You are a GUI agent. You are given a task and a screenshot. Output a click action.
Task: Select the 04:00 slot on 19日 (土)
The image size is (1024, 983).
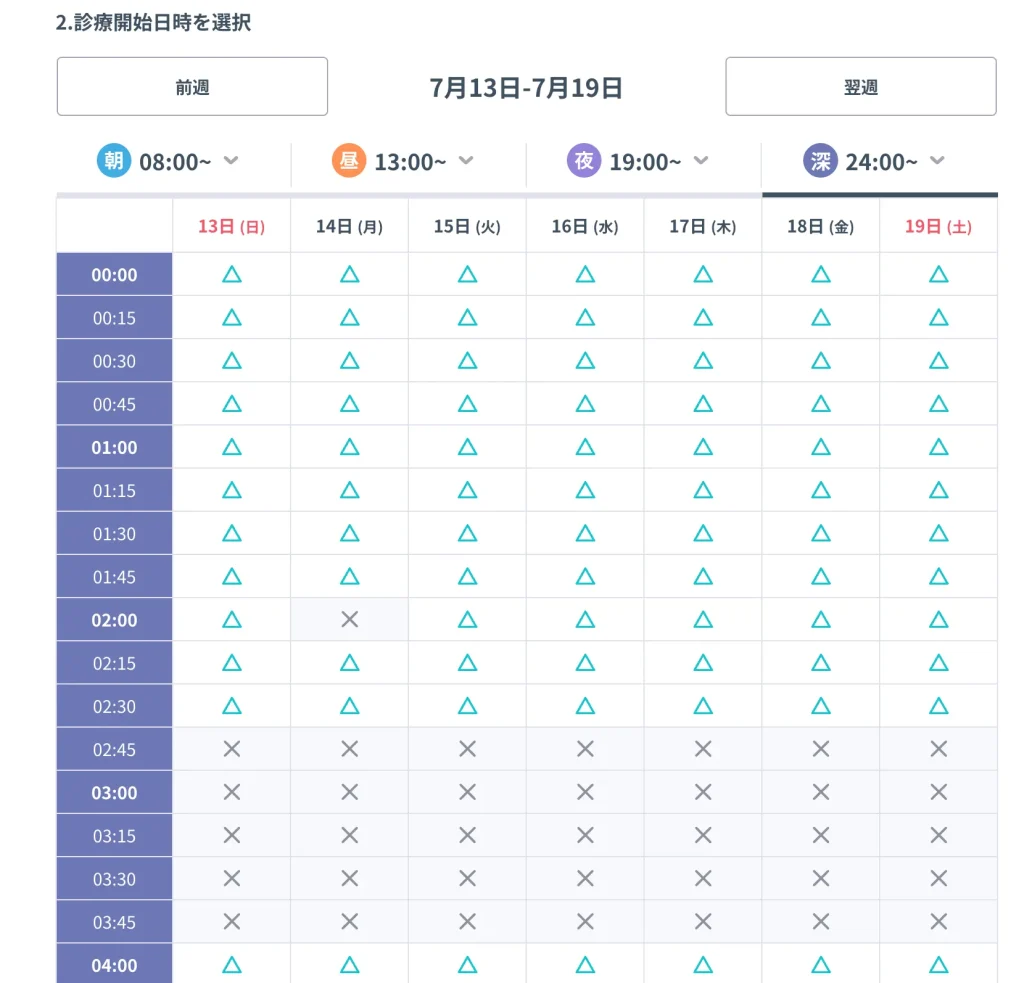[x=938, y=965]
